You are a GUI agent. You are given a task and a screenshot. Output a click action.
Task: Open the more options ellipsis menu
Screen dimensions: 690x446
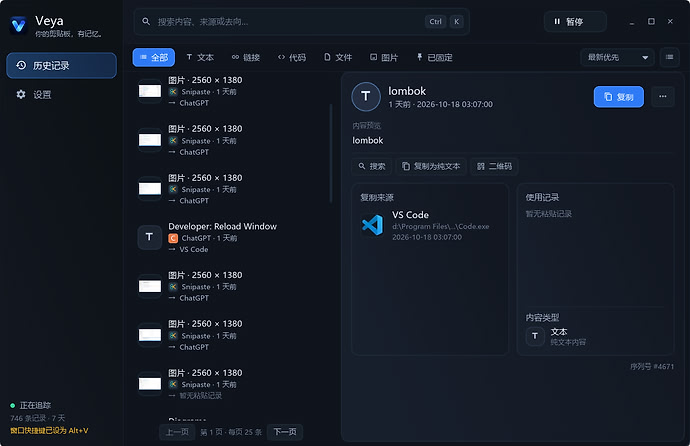[663, 97]
